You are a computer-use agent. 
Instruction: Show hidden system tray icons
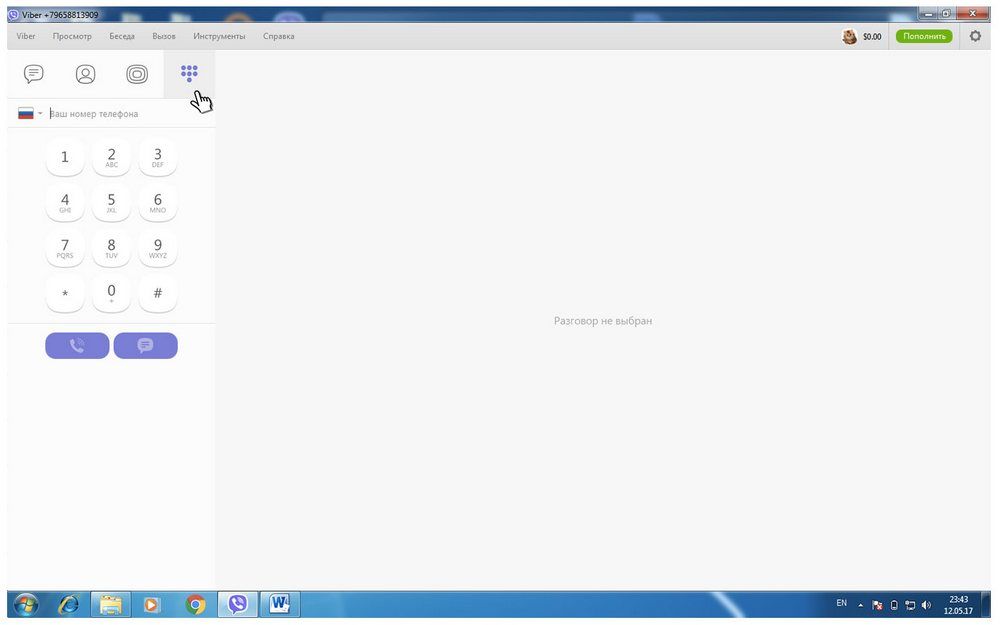pos(860,605)
